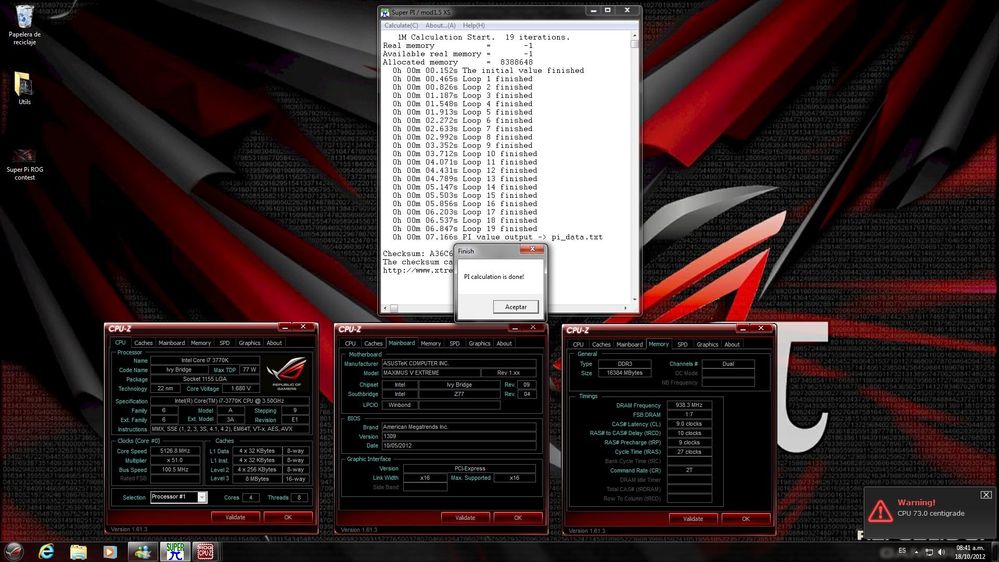Click Validate in middle CPU-Z window
Viewport: 999px width, 562px height.
(x=465, y=518)
